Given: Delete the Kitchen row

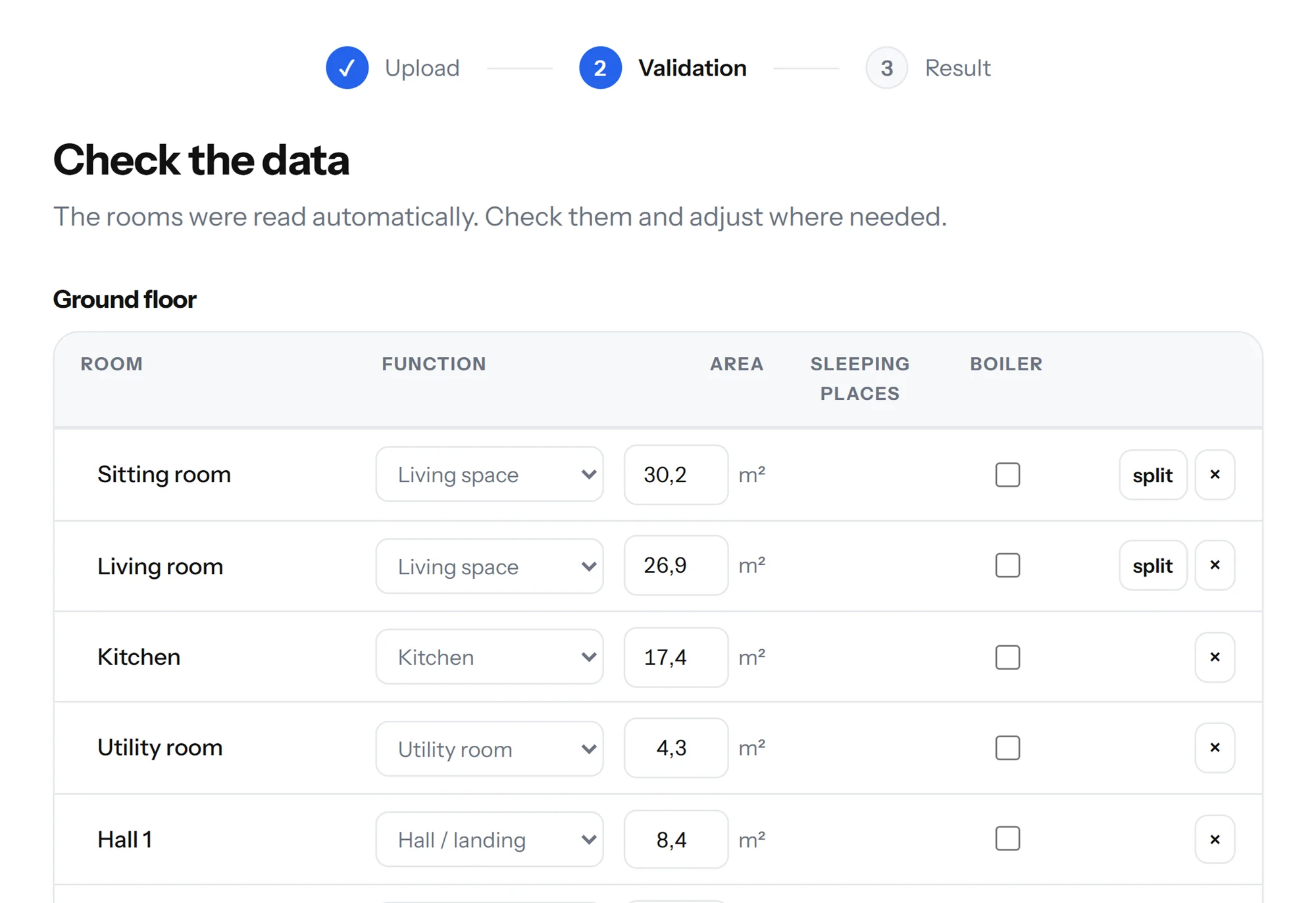Looking at the screenshot, I should tap(1215, 657).
